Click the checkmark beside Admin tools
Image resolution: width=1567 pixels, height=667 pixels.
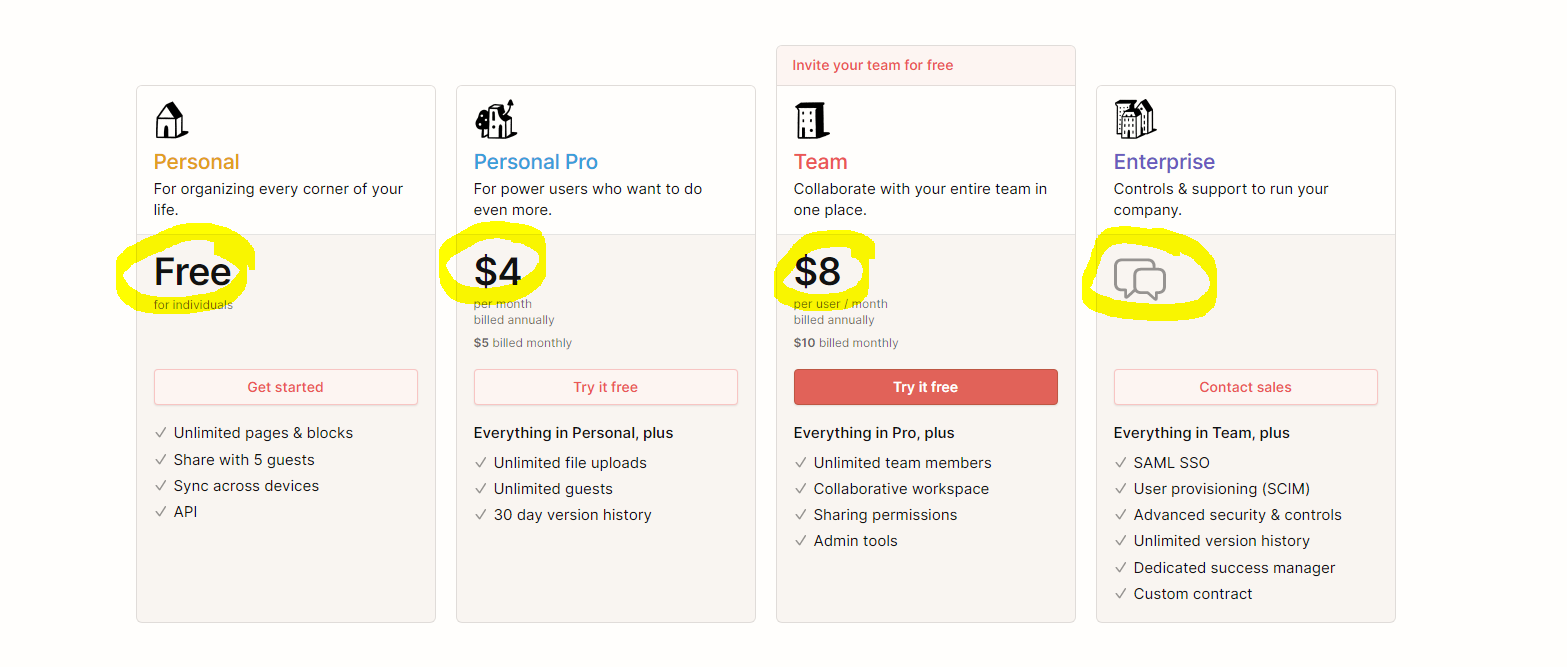click(801, 541)
